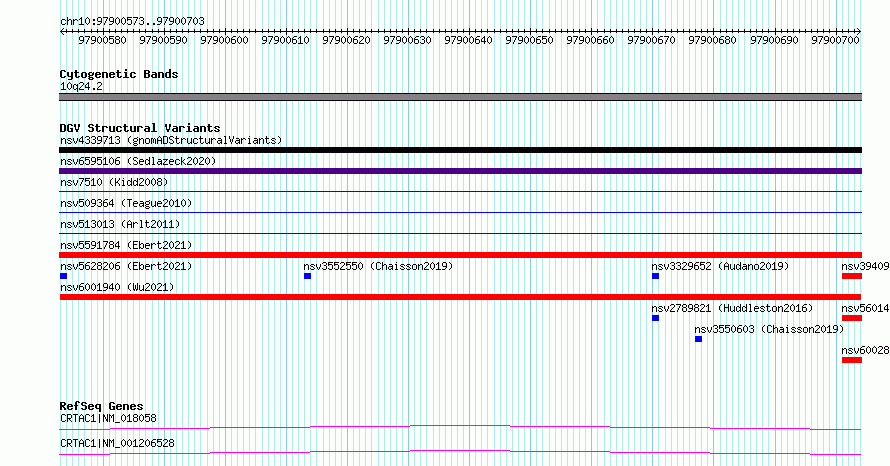Select the Cytogenetic Bands track title
Viewport: 890px width, 466px height.
coord(119,74)
